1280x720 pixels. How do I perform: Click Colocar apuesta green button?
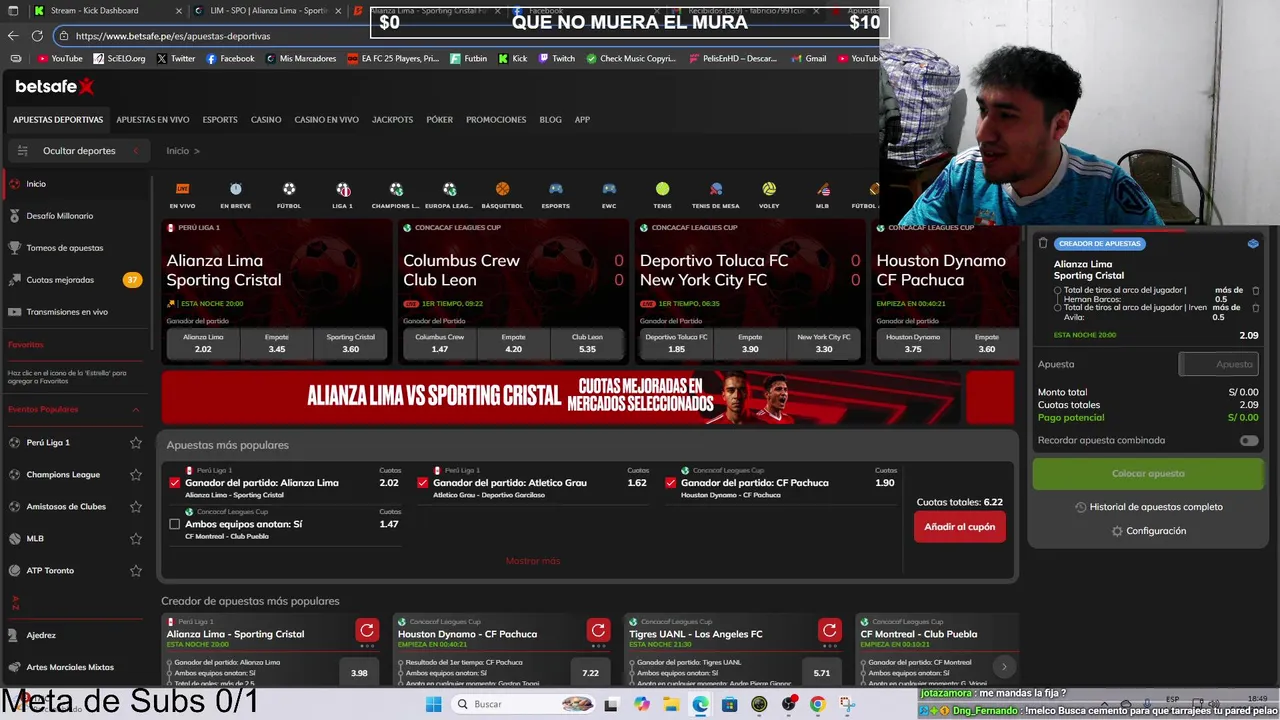point(1148,473)
